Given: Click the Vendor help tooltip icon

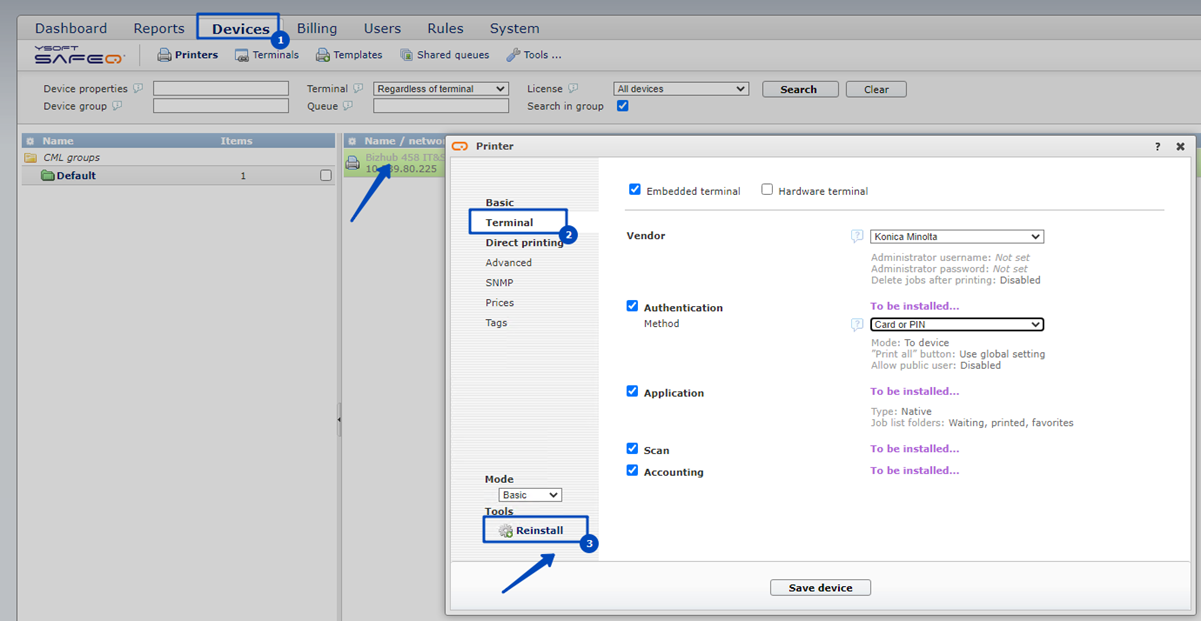Looking at the screenshot, I should 857,237.
